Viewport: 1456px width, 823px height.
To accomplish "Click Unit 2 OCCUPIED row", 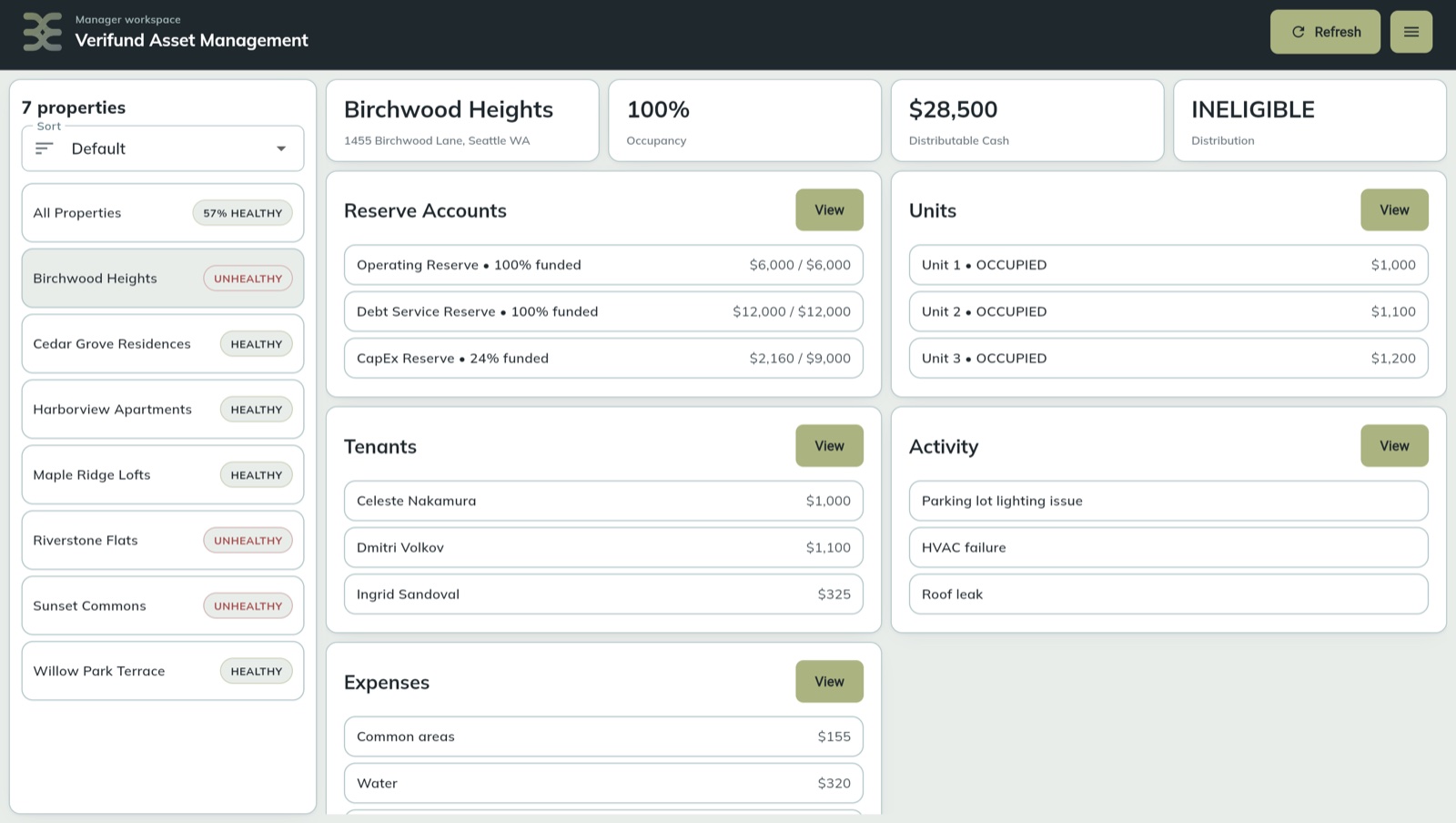I will click(1168, 311).
